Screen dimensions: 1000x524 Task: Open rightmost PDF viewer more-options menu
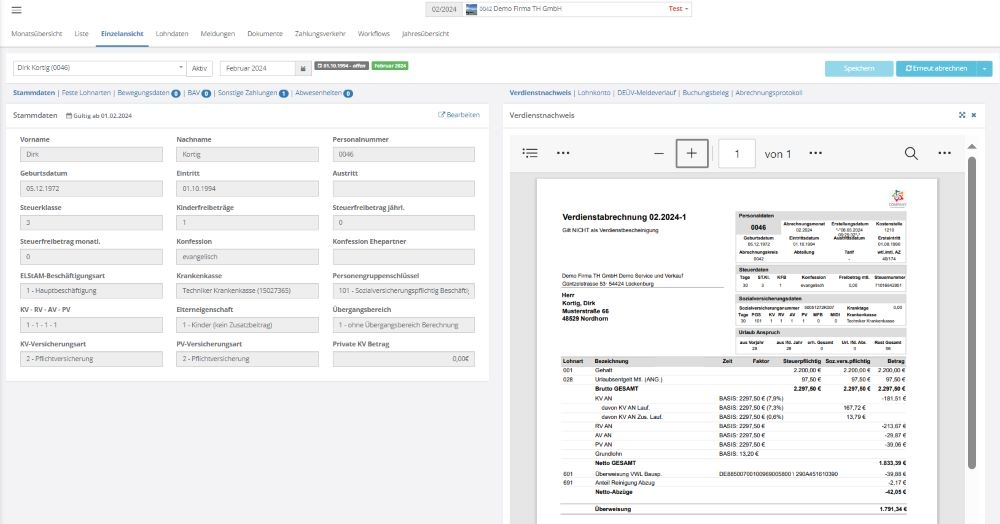tap(944, 153)
